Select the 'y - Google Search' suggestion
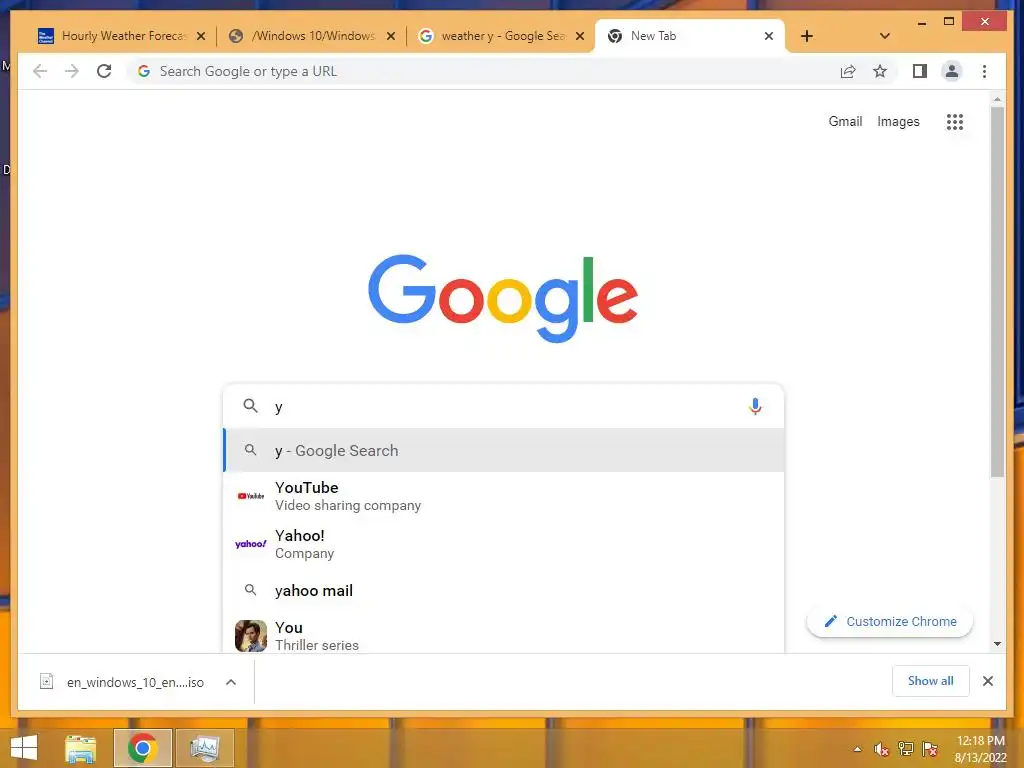This screenshot has width=1024, height=768. (504, 450)
